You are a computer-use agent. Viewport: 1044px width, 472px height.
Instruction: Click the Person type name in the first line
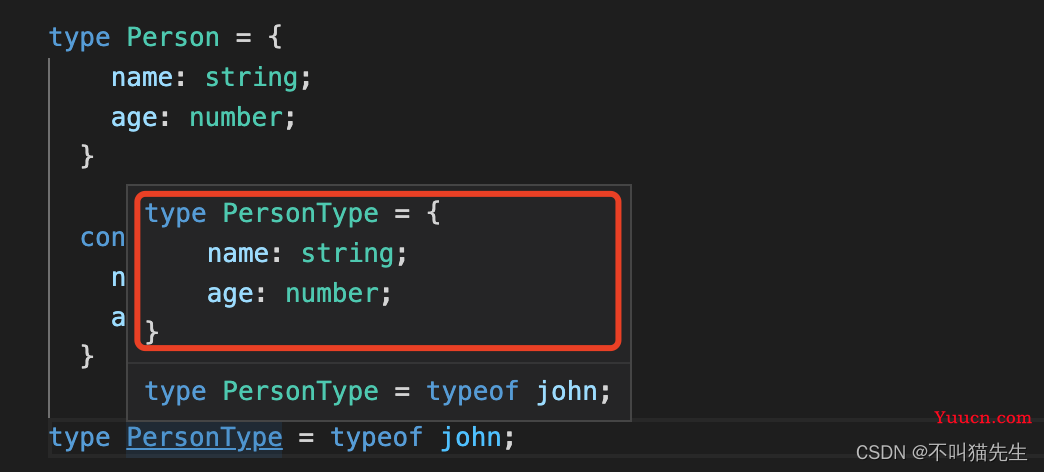pyautogui.click(x=173, y=37)
